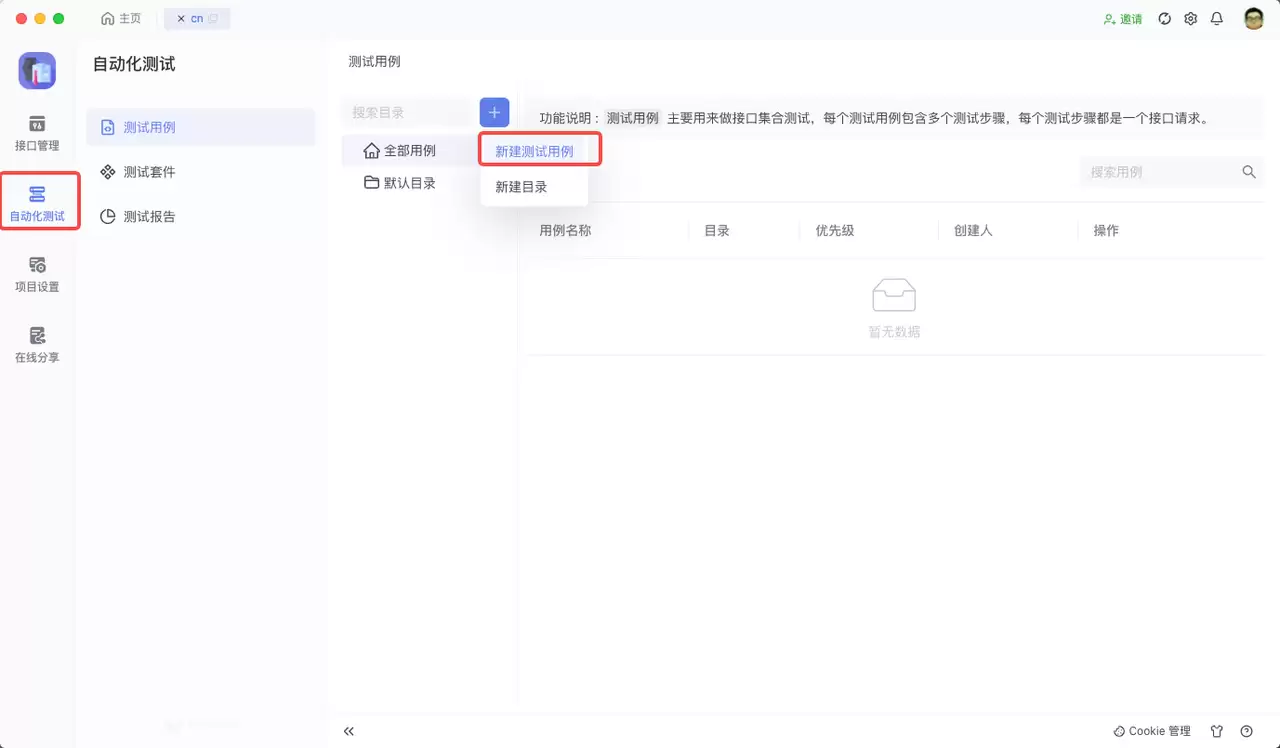Click the 优先级 column header
Image resolution: width=1280 pixels, height=748 pixels.
(835, 230)
